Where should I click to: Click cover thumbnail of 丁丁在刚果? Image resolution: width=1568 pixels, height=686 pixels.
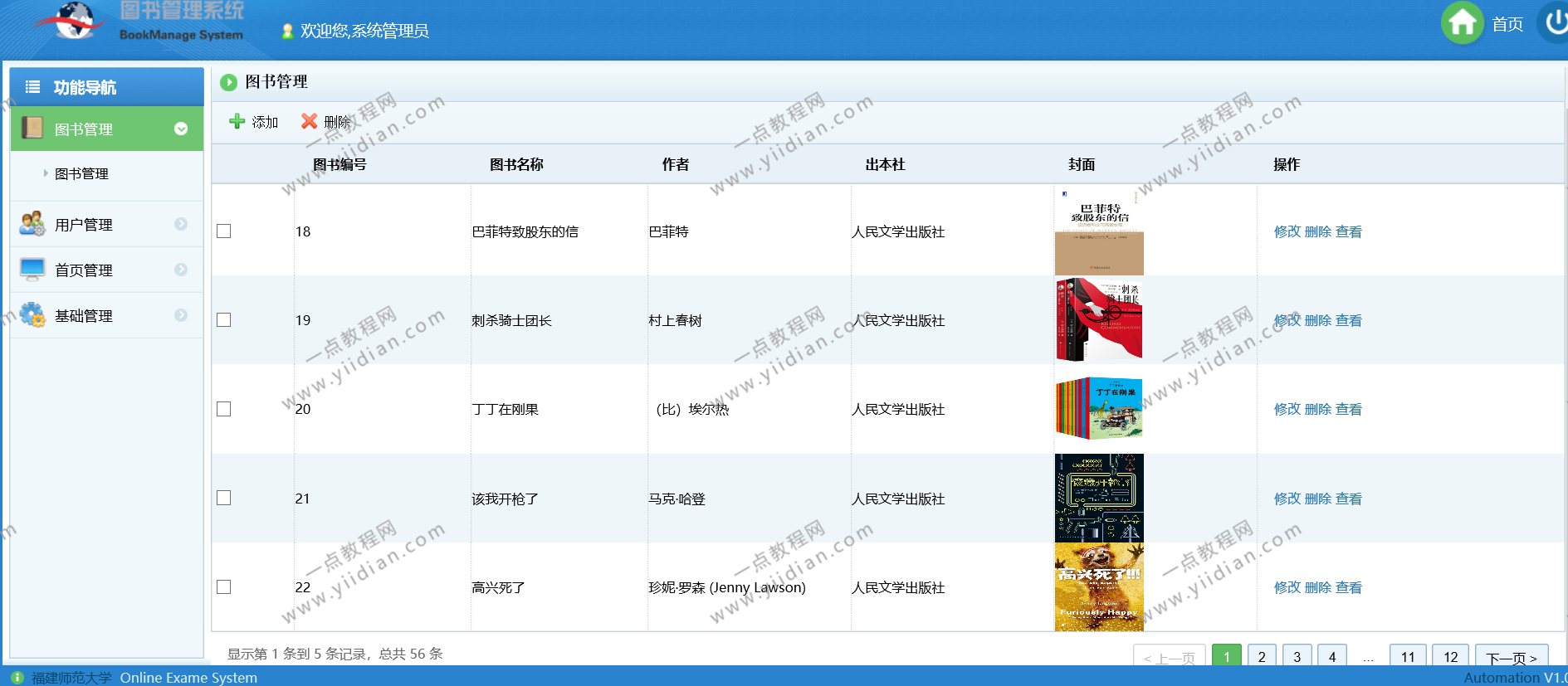tap(1099, 408)
